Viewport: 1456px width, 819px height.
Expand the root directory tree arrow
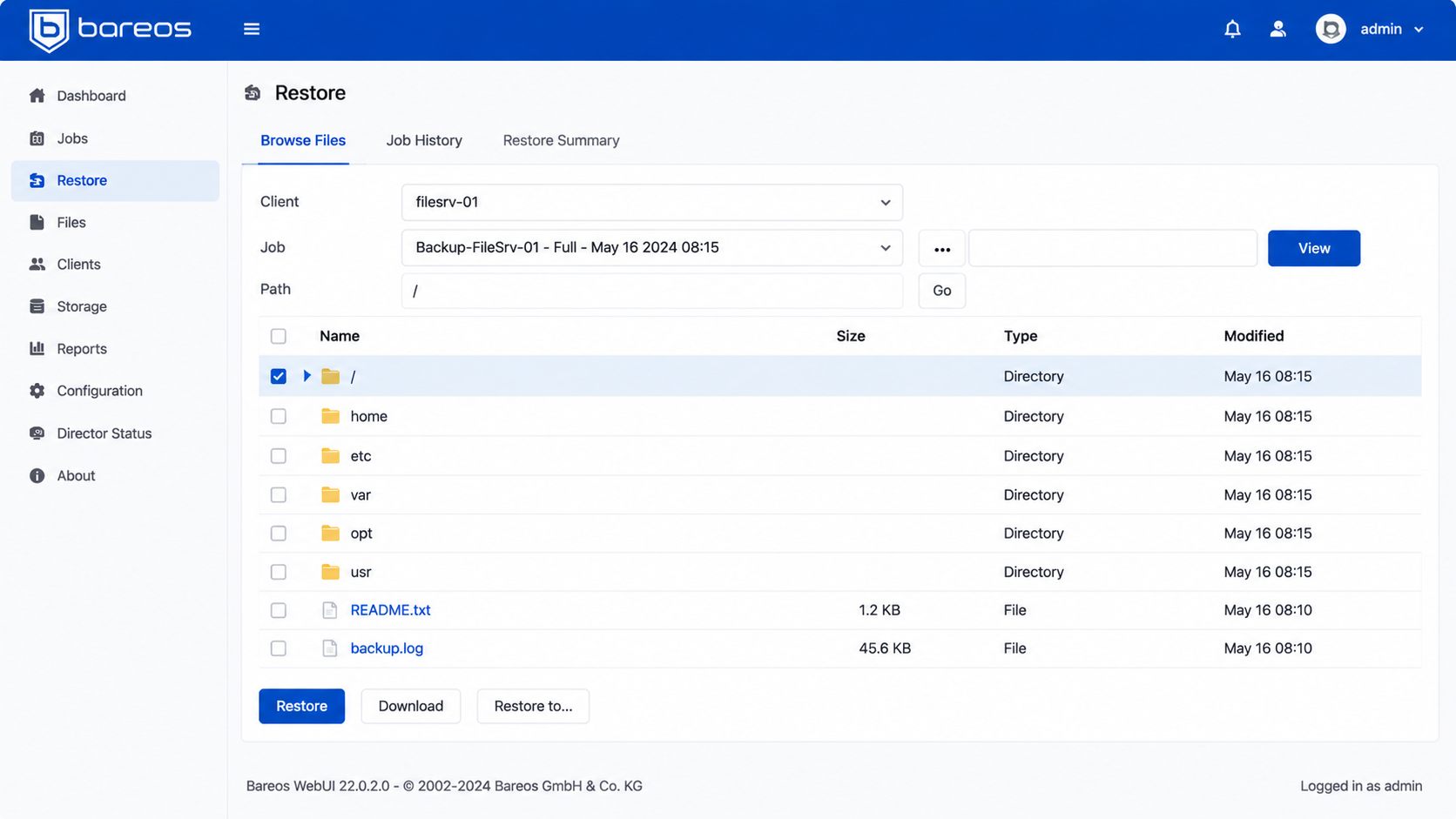[307, 376]
